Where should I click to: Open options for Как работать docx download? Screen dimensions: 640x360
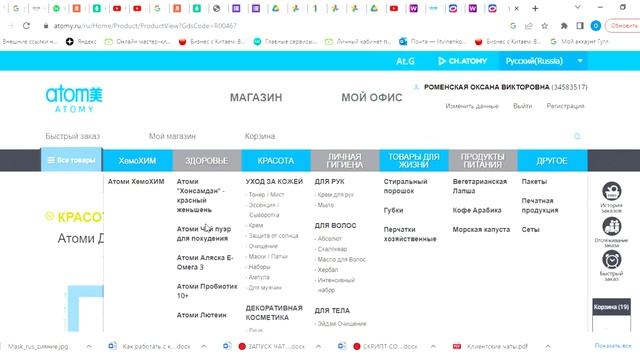[204, 346]
